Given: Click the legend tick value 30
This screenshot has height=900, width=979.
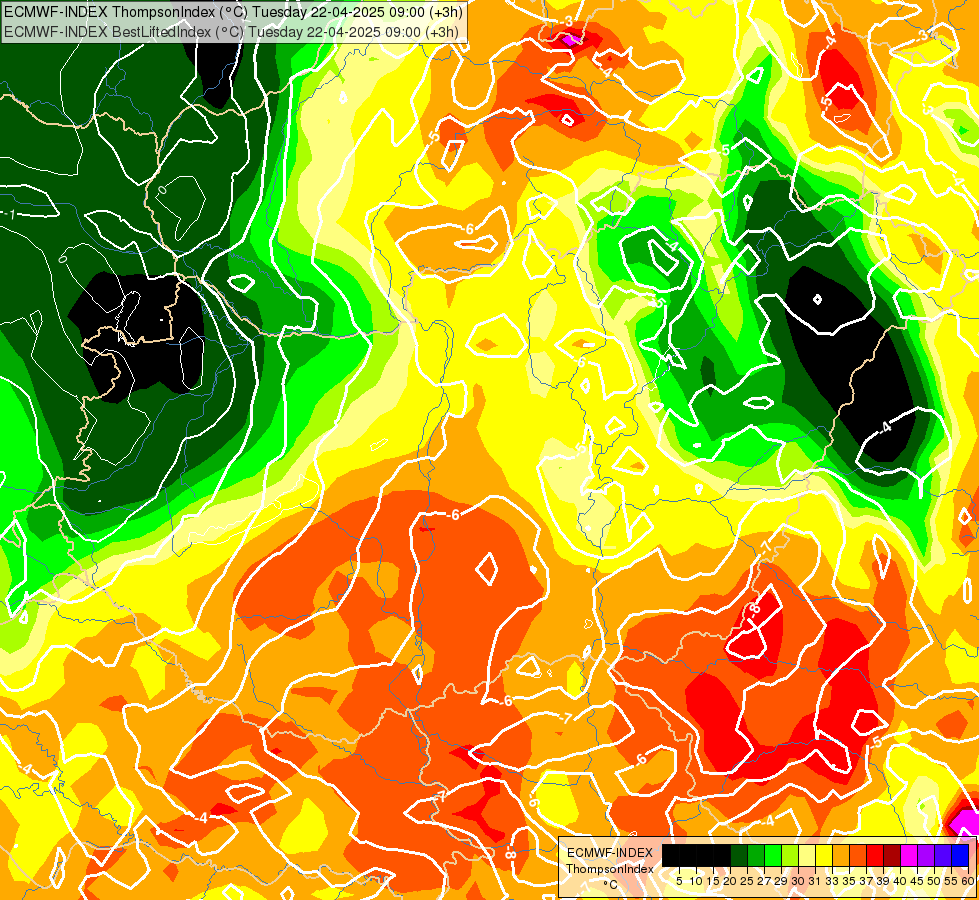Looking at the screenshot, I should (x=799, y=881).
